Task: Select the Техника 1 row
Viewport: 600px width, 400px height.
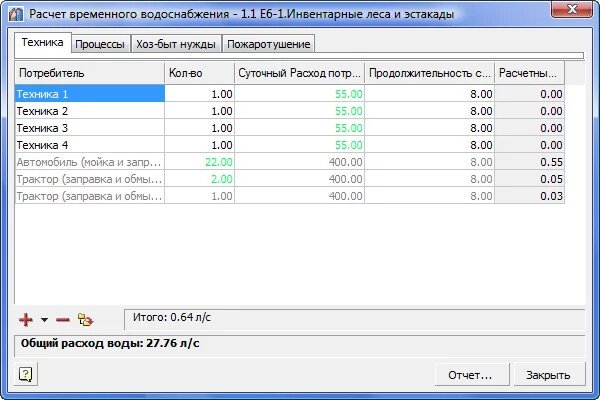Action: click(289, 94)
